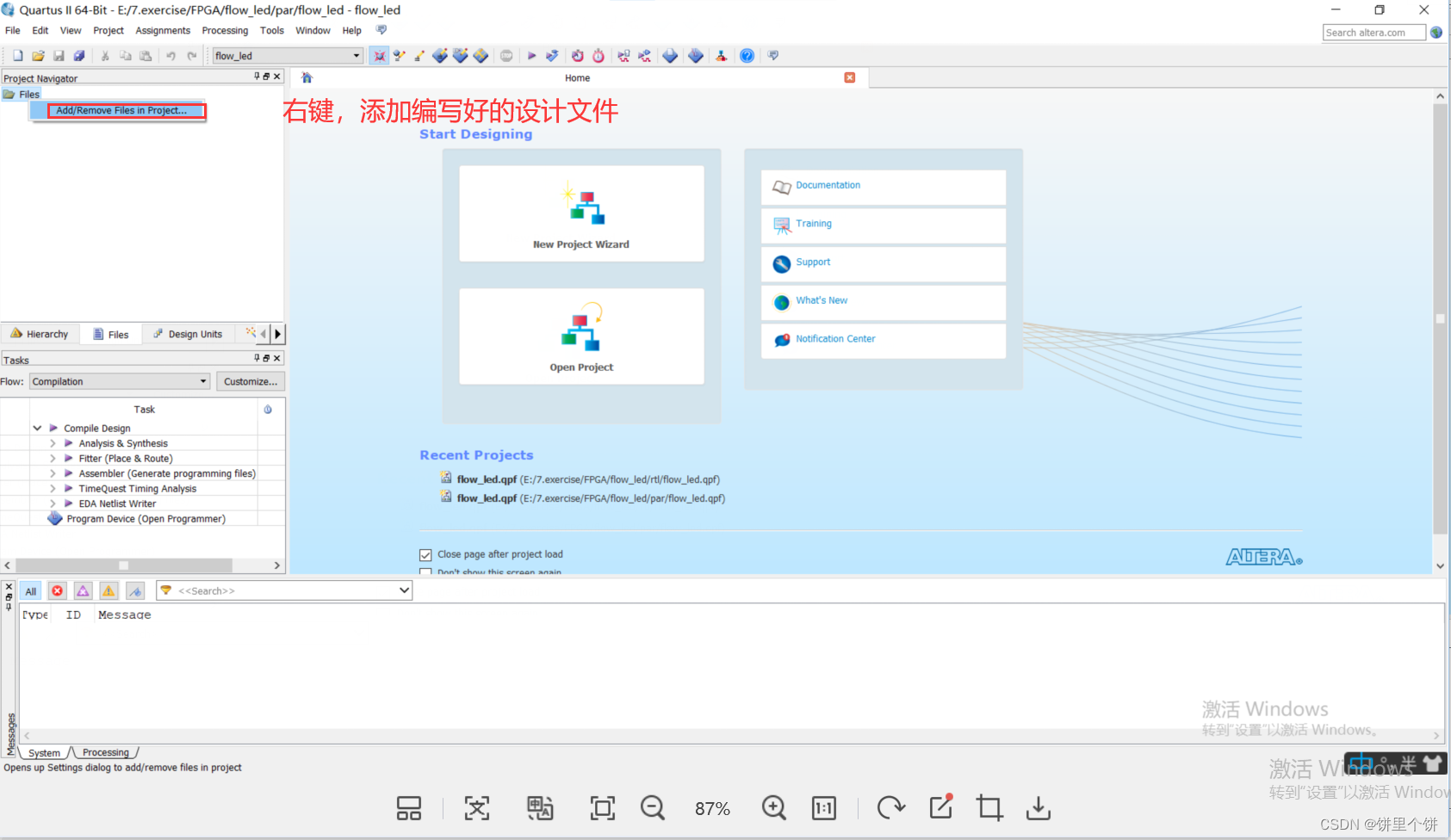Click the highlighted red star toolbar icon
Screen dimensions: 1451x840
point(379,56)
